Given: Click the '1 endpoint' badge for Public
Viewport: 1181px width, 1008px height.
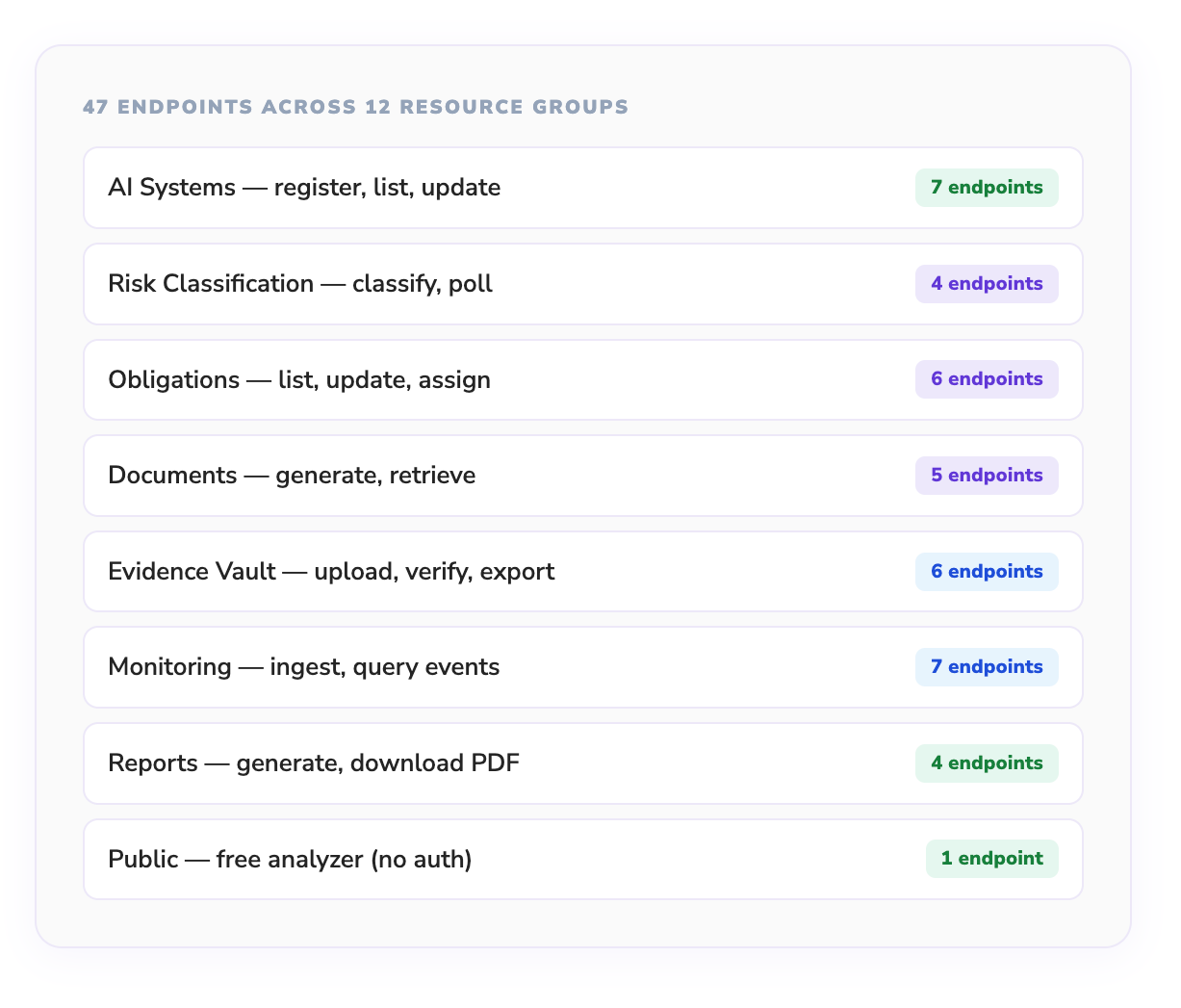Looking at the screenshot, I should [991, 859].
